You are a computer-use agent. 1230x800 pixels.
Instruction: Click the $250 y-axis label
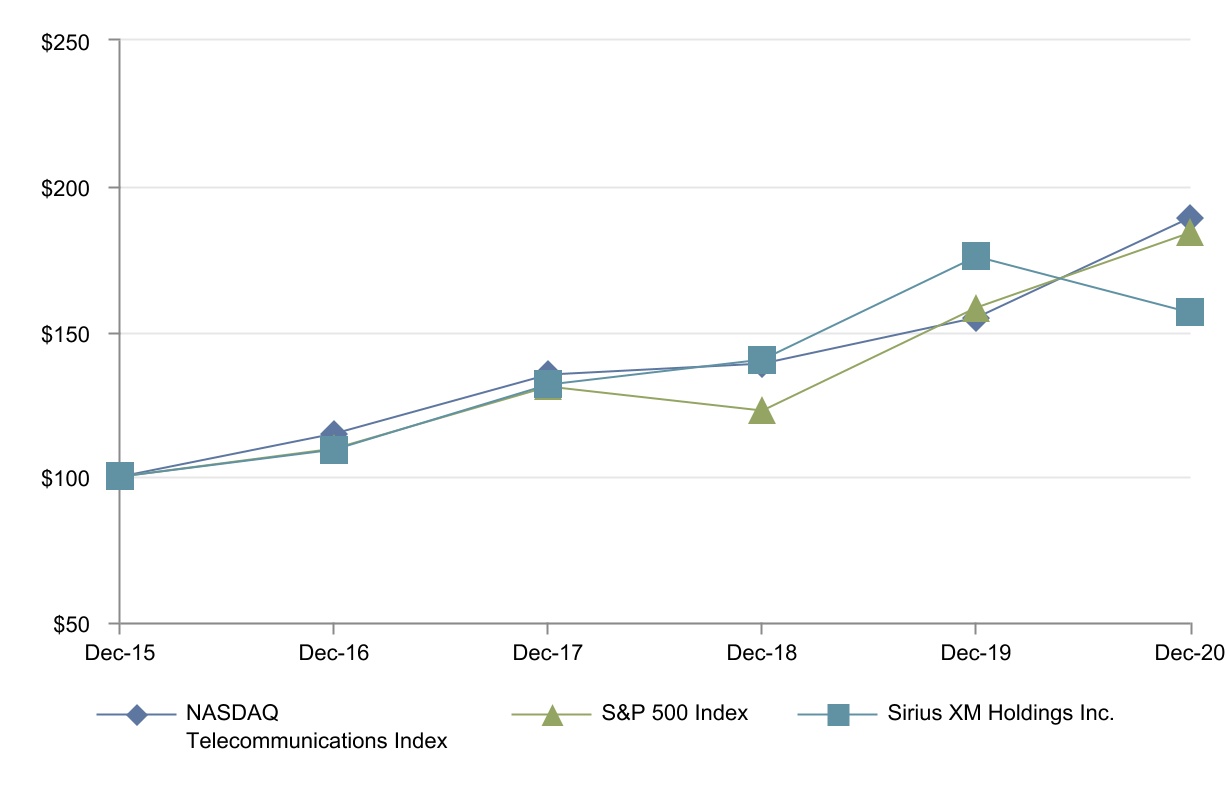65,42
